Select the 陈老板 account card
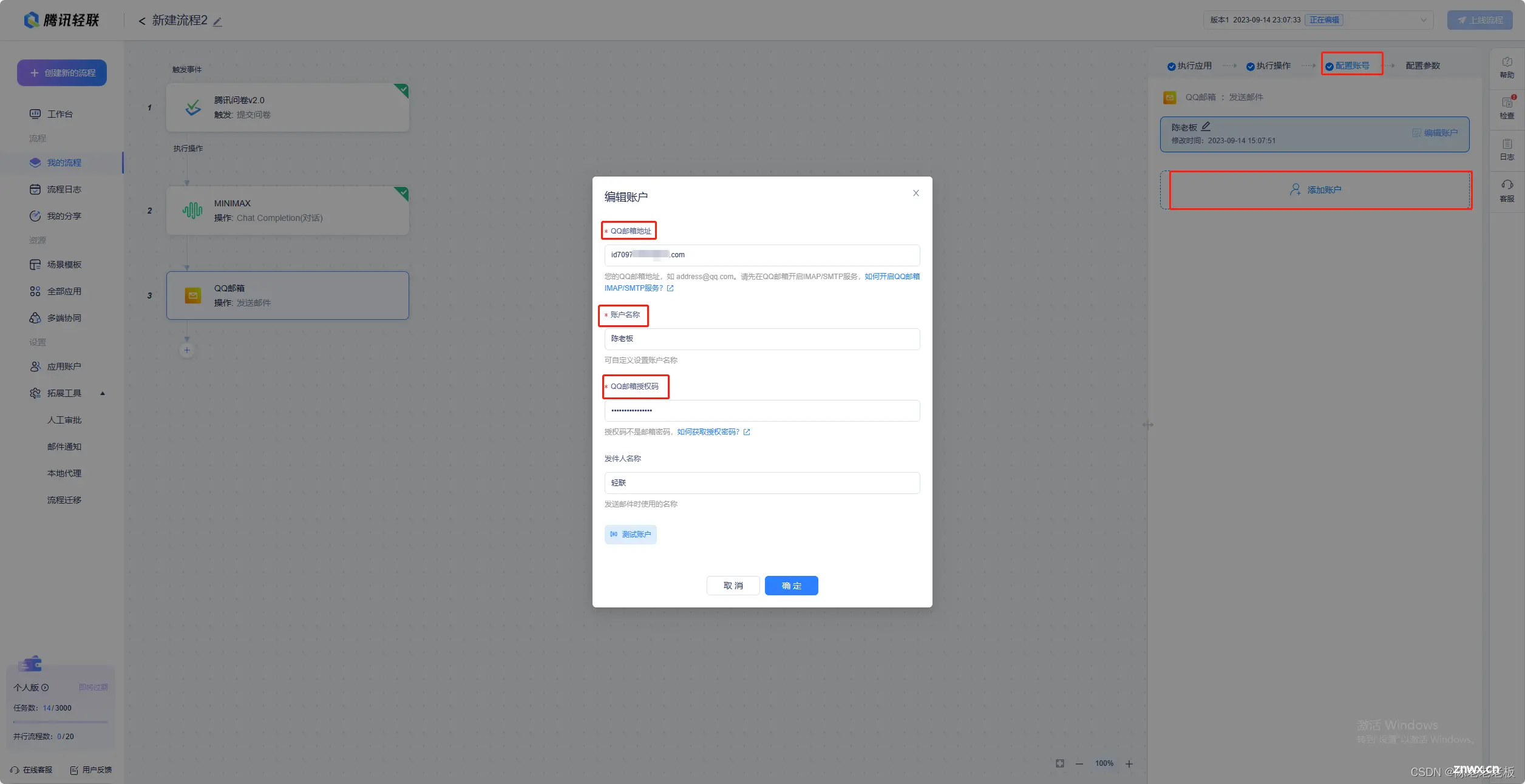 click(1314, 134)
